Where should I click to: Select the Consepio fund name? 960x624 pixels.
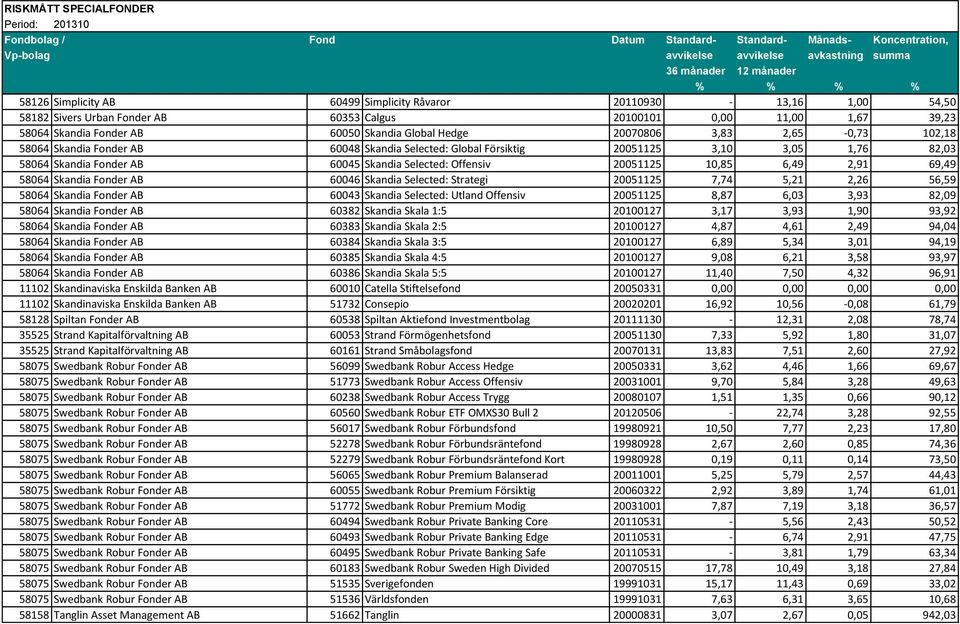(386, 304)
